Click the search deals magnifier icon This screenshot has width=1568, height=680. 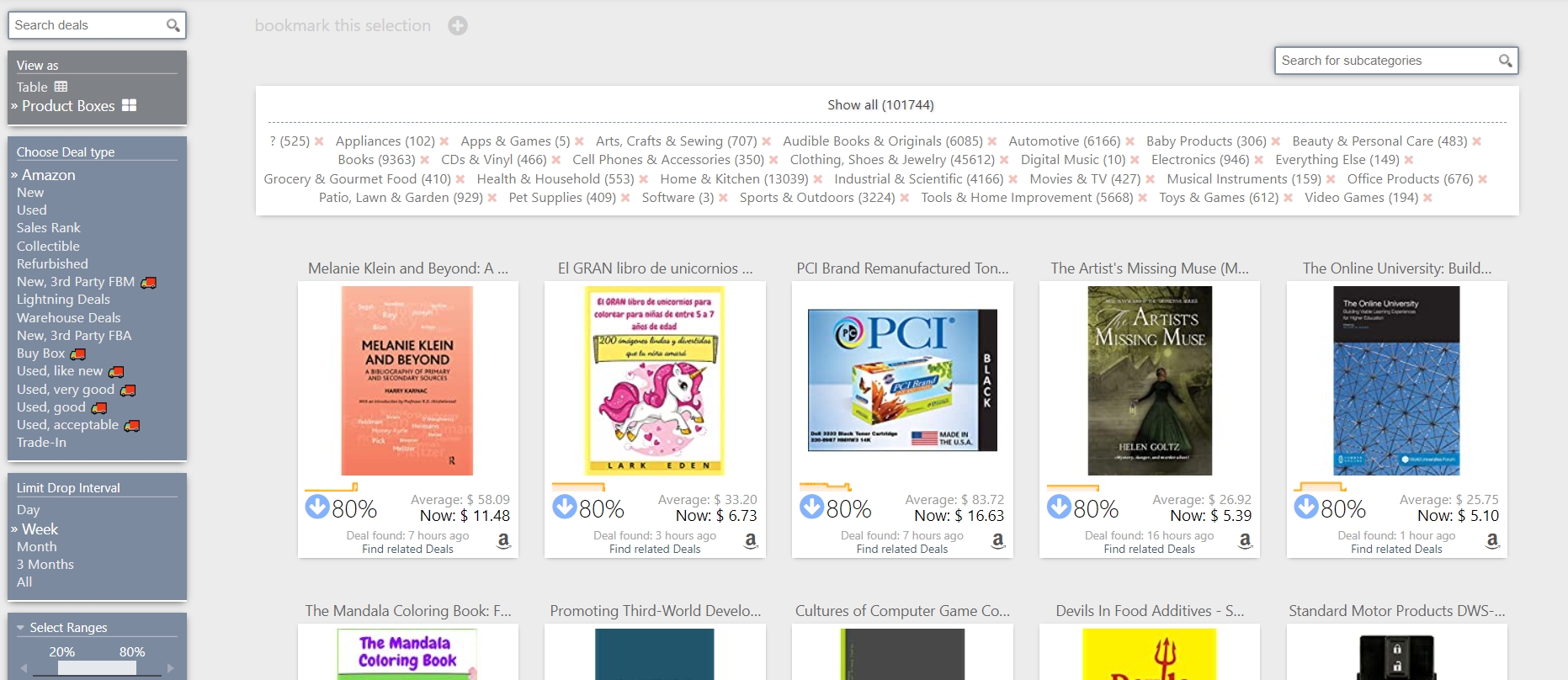[173, 25]
